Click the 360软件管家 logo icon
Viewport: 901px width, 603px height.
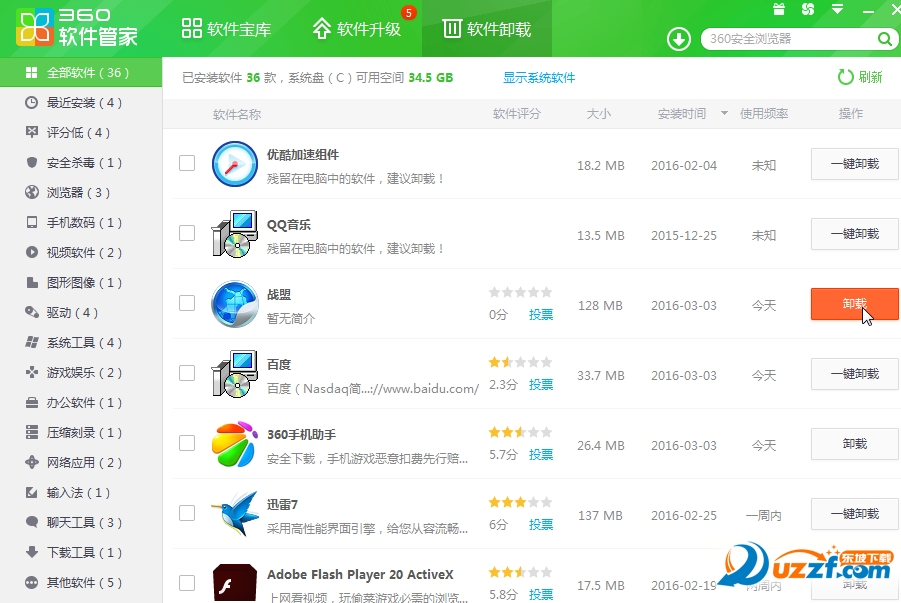click(34, 28)
